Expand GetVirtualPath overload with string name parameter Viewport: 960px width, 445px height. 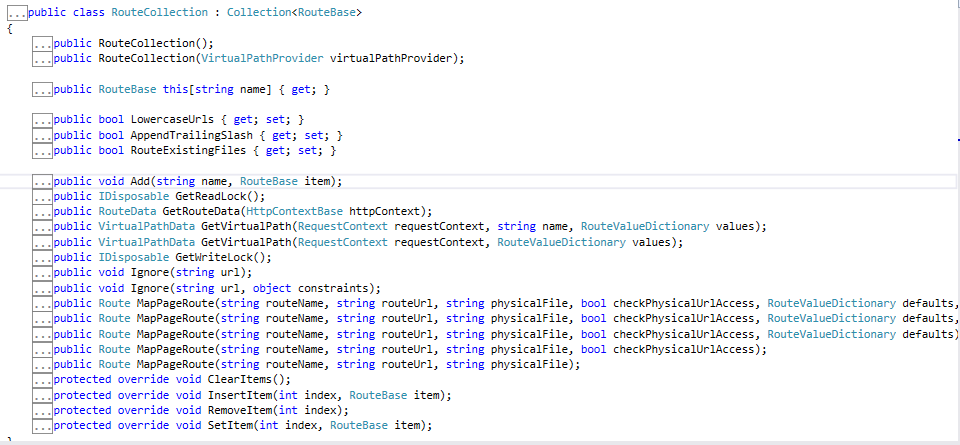tap(43, 227)
